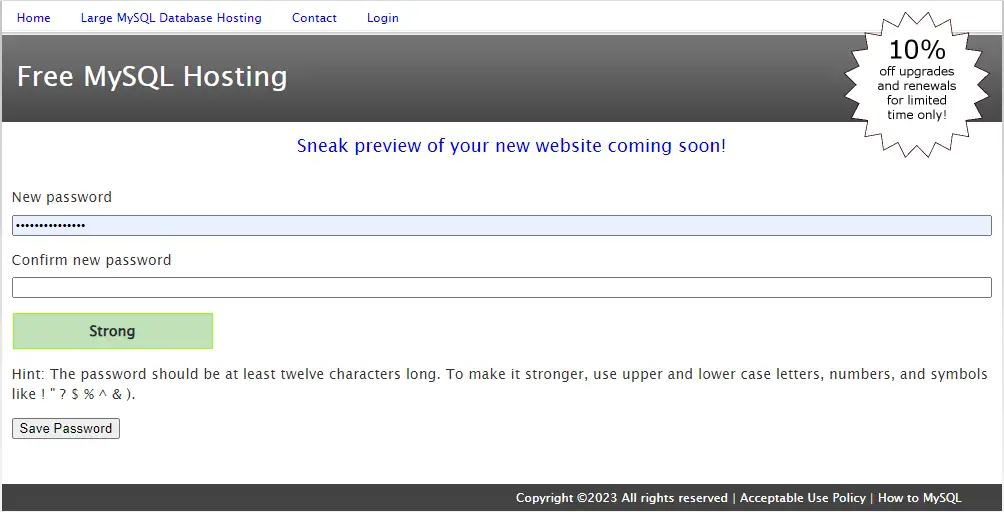Viewport: 1004px width, 512px height.
Task: Go to the Contact page
Action: [x=314, y=18]
